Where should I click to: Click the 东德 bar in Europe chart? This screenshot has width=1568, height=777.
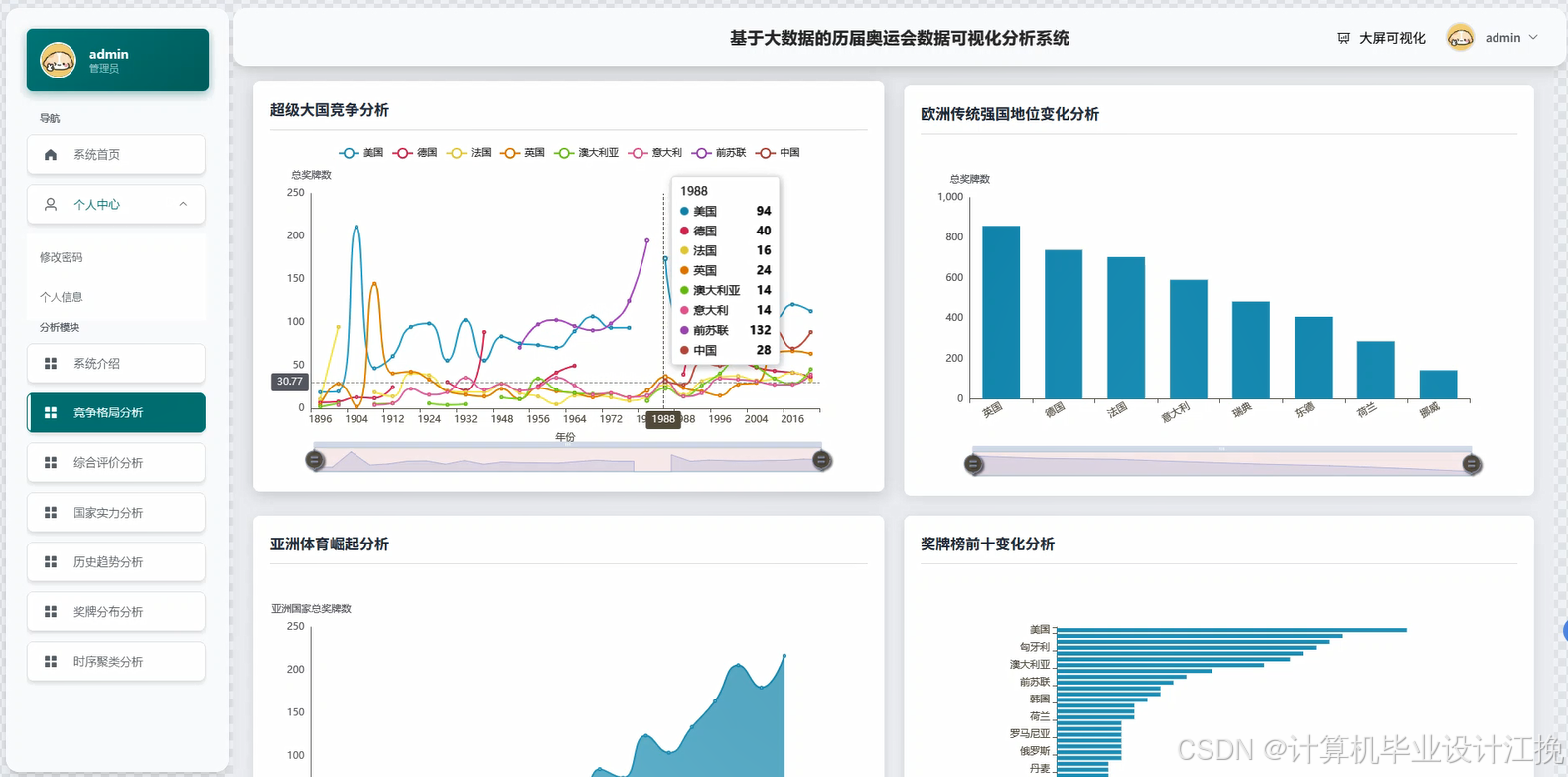[1314, 358]
